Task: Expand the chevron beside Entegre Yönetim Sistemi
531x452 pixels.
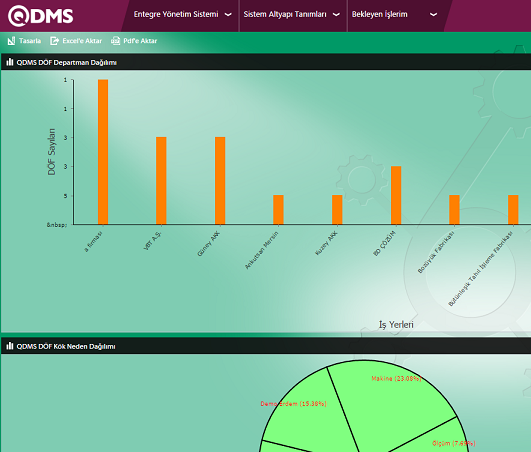Action: tap(228, 15)
